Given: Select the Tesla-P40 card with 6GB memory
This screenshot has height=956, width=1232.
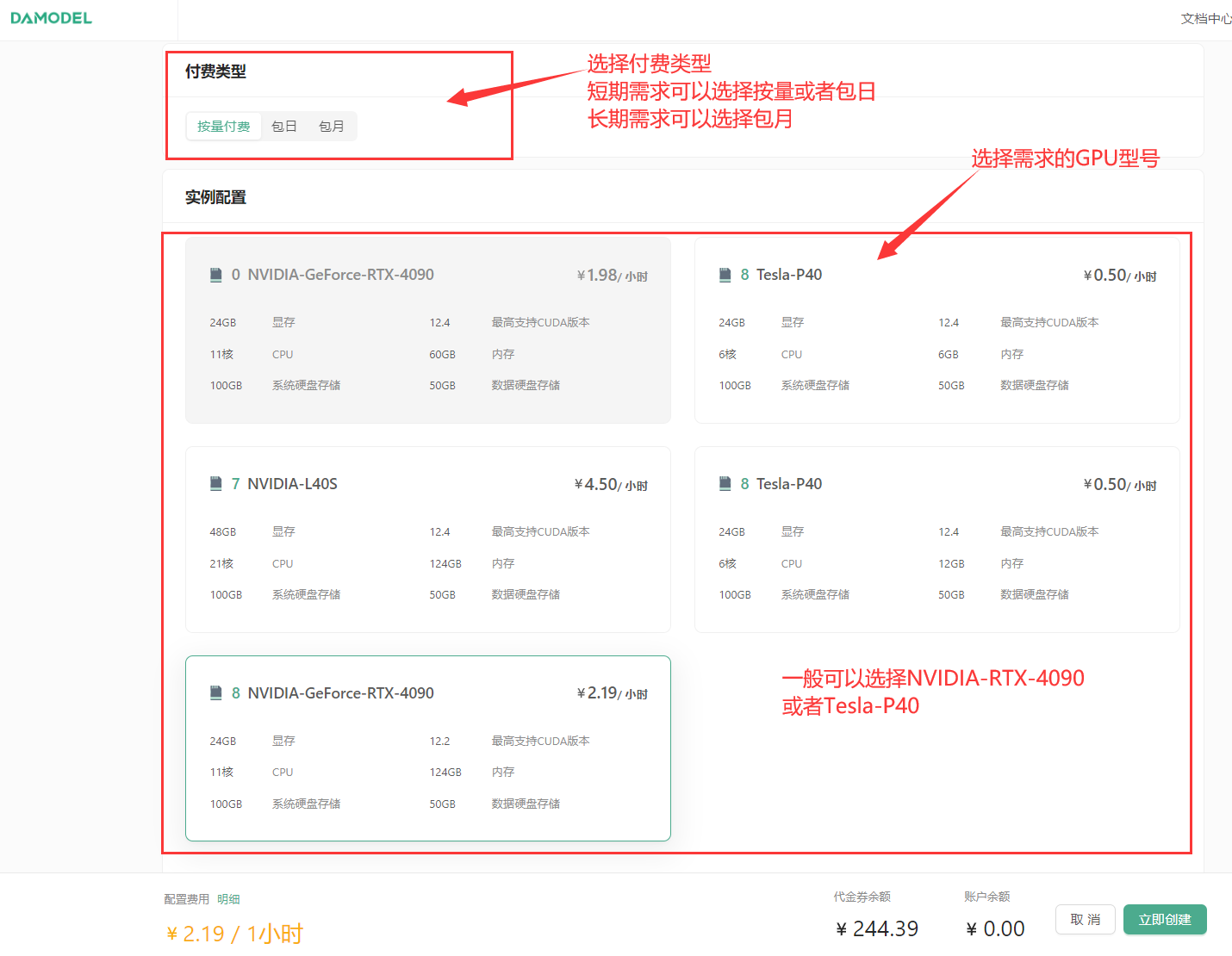Looking at the screenshot, I should [x=937, y=330].
